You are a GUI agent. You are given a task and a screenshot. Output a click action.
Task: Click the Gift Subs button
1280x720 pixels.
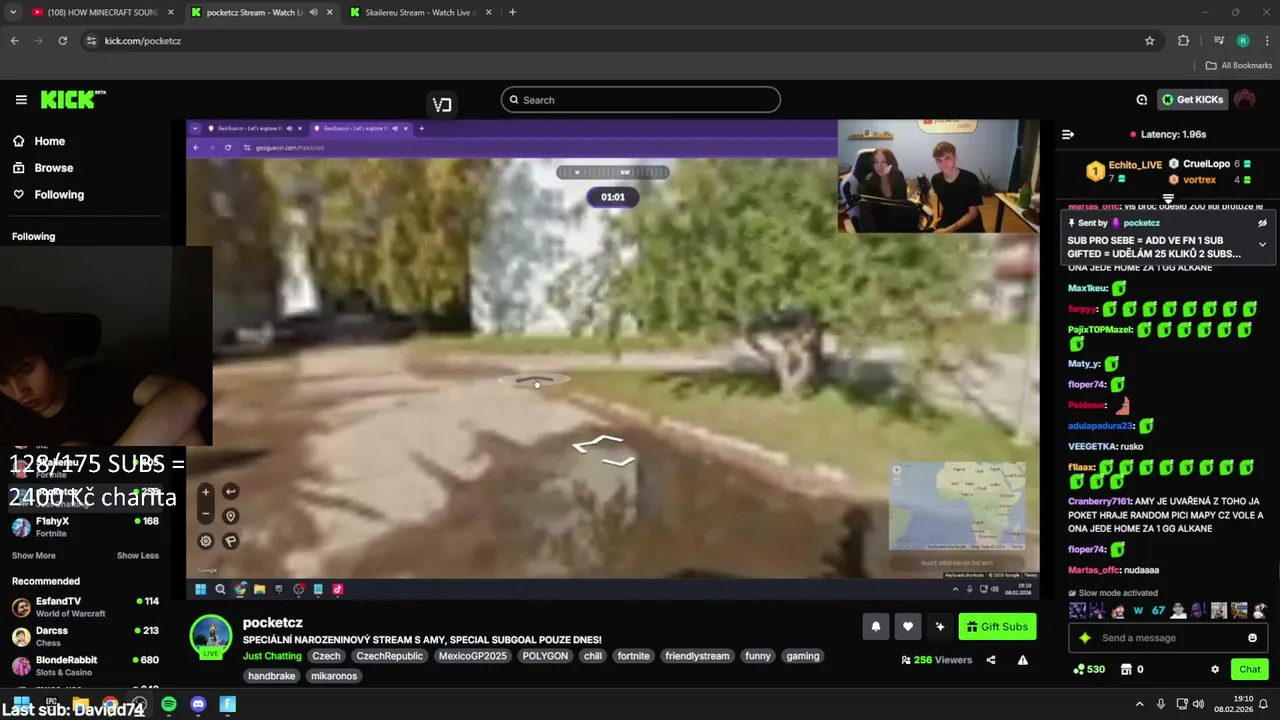(997, 626)
